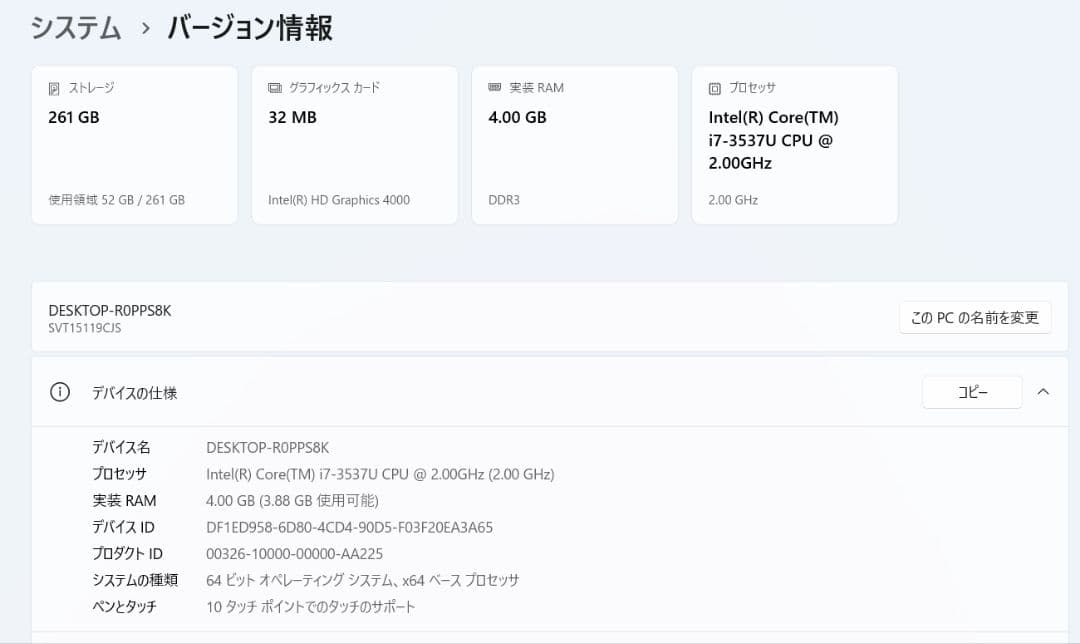Click the graphics card icon on the グラフィックス カード card
This screenshot has width=1080, height=644.
[272, 87]
